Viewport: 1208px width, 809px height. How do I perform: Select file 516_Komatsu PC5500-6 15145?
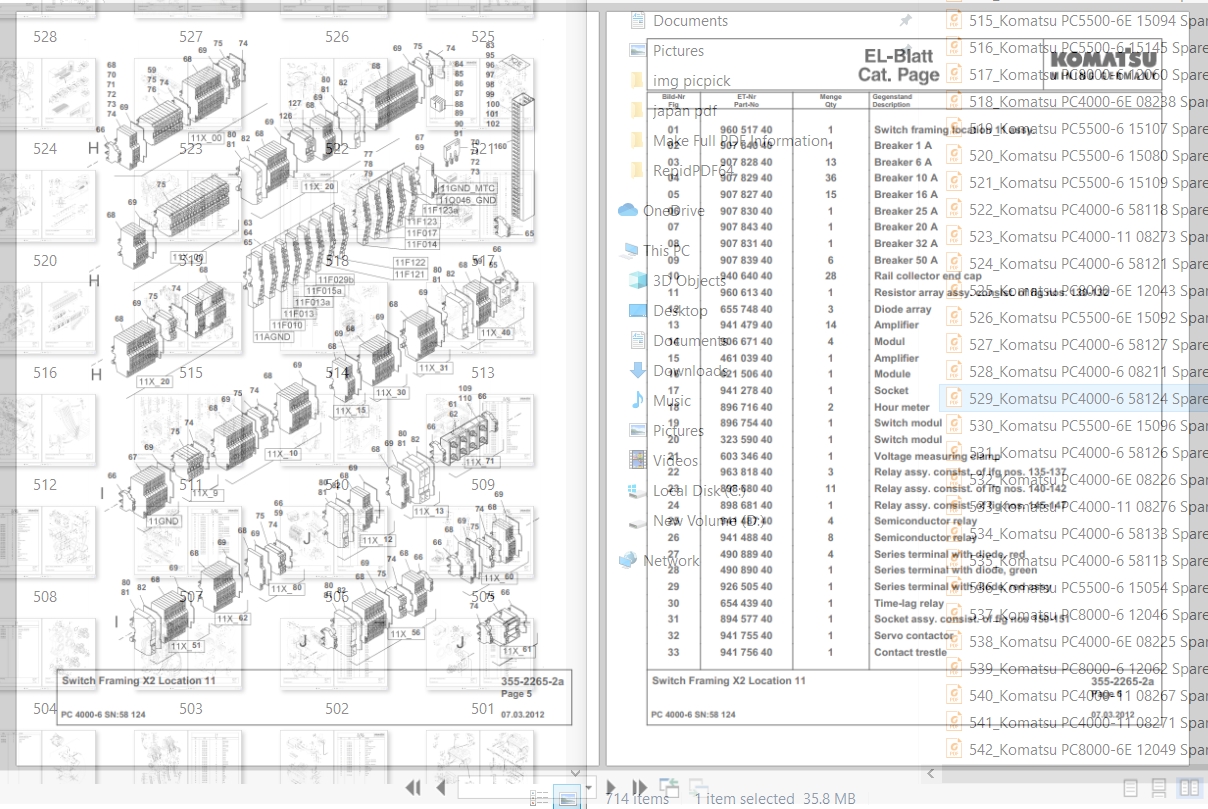tap(1088, 47)
